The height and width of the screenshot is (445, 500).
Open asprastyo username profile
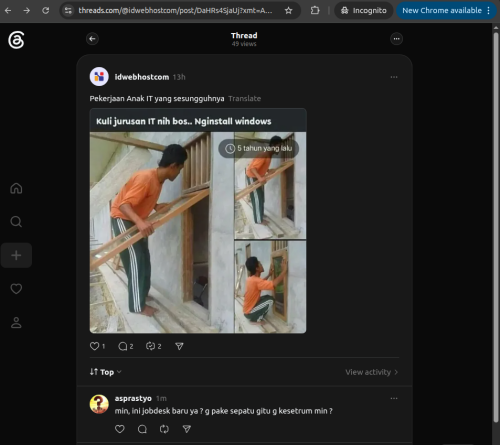[133, 398]
